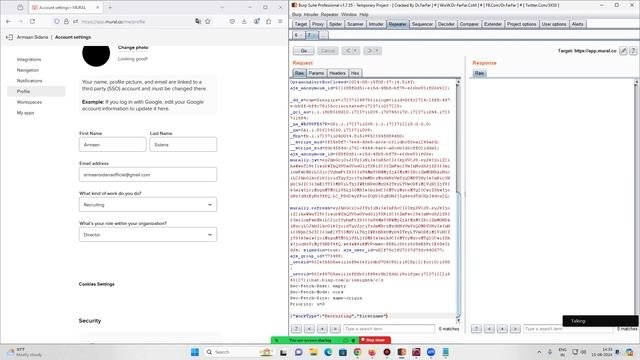
Task: Open a new browser tab
Action: pyautogui.click(x=110, y=7)
